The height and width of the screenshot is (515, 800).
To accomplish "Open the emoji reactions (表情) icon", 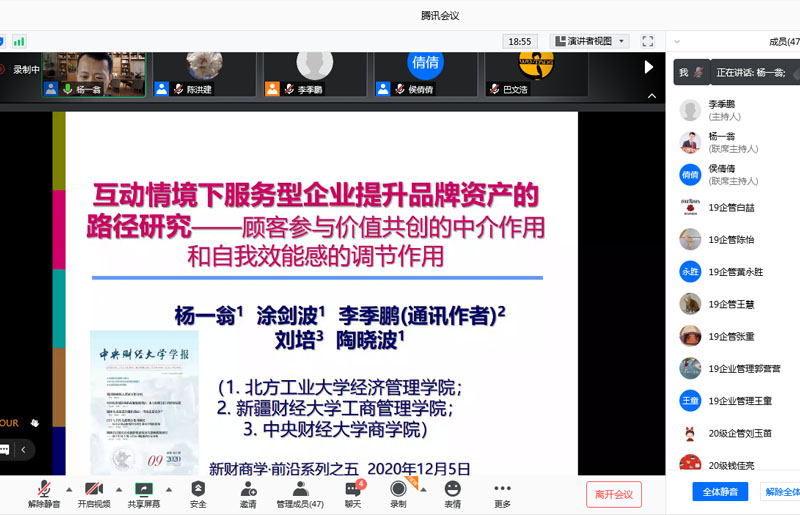I will [x=453, y=490].
